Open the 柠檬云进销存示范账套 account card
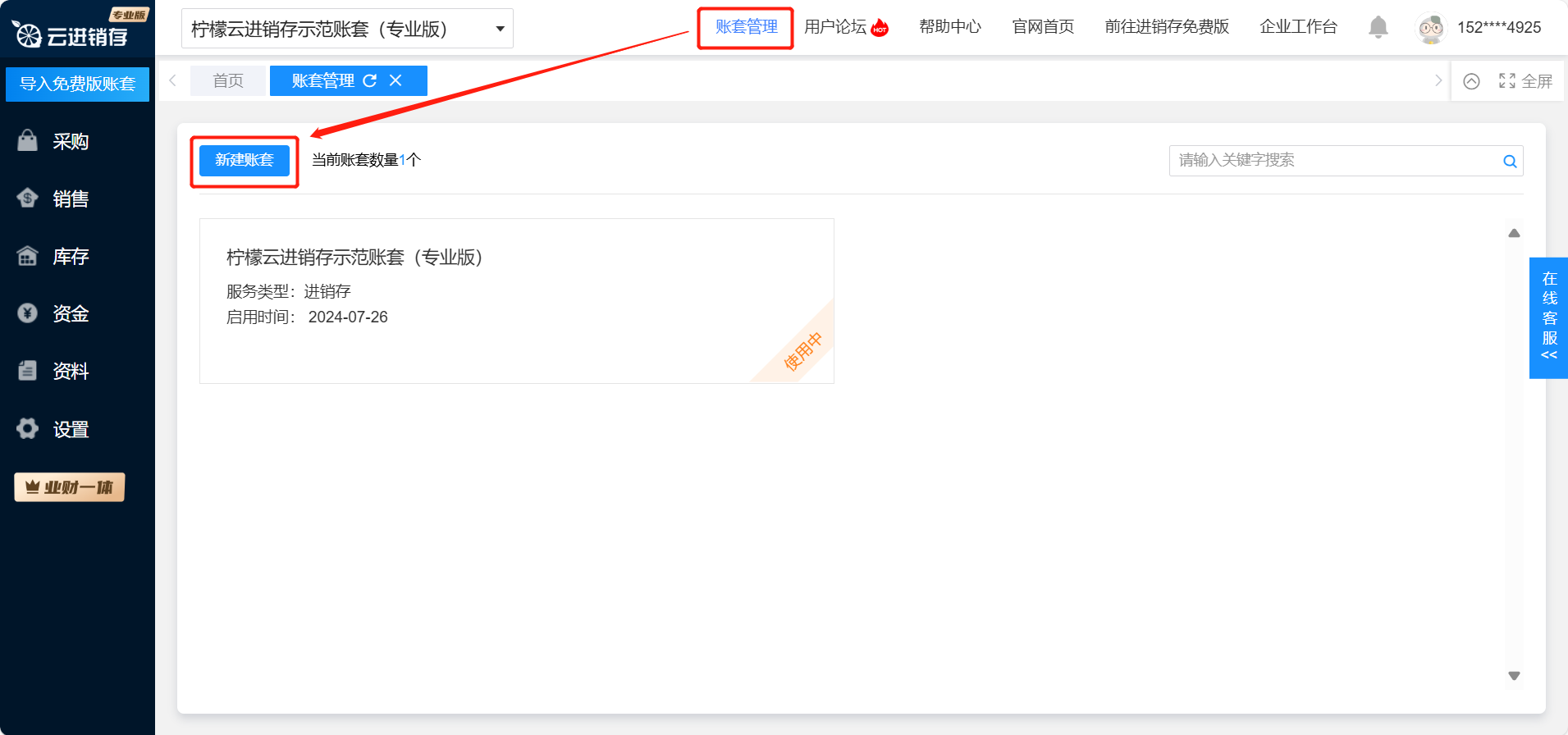Screen dimensions: 1568x735 (x=517, y=301)
